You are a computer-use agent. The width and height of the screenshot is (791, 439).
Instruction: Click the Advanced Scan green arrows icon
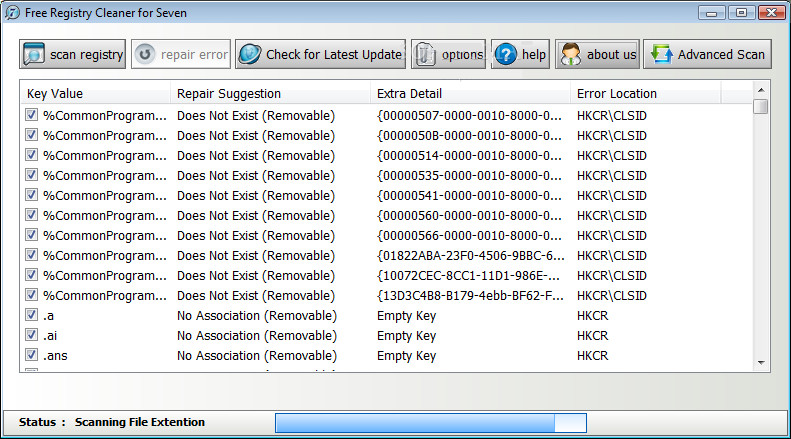coord(661,54)
